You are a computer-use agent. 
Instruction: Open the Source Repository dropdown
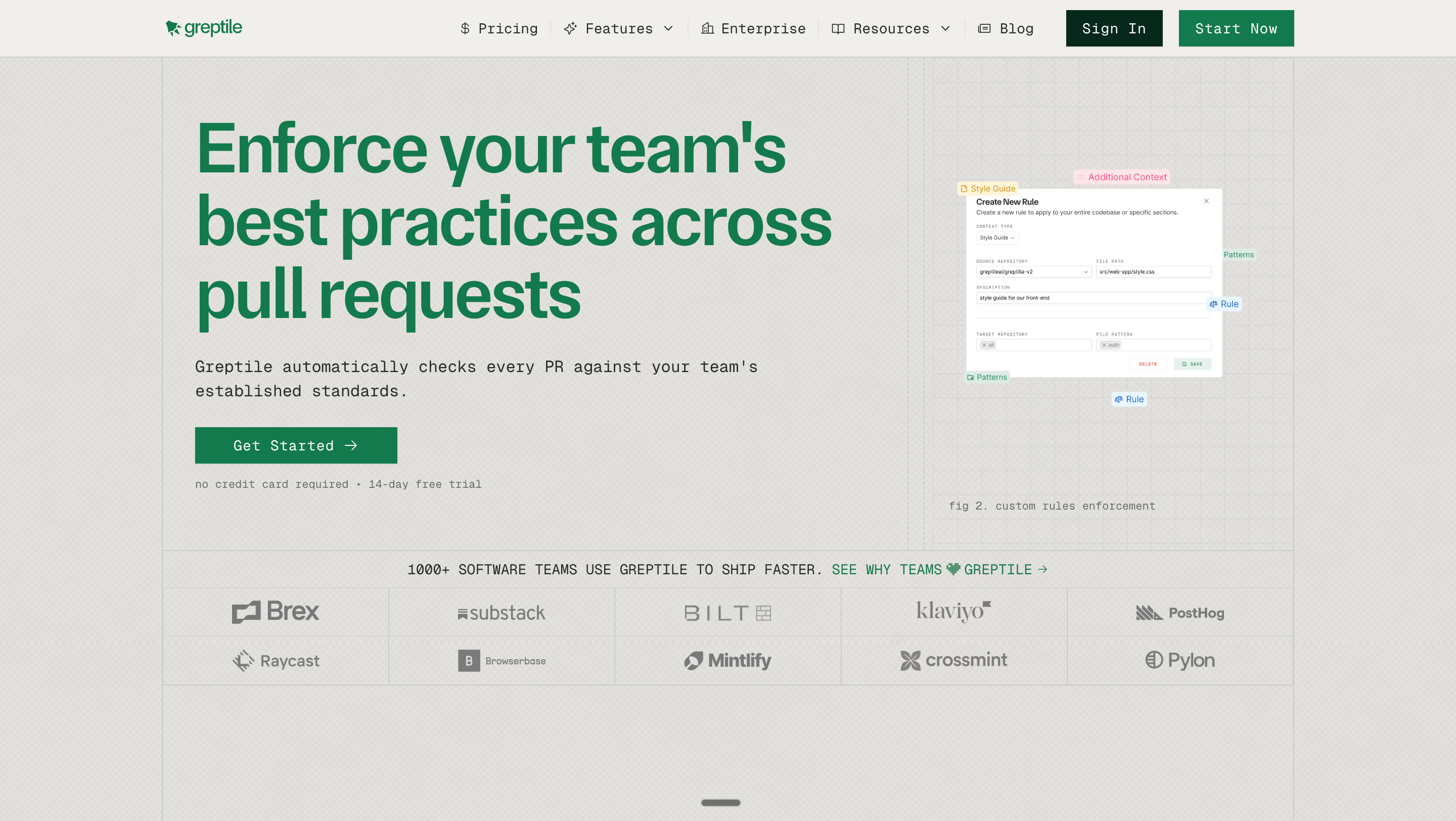(1033, 272)
